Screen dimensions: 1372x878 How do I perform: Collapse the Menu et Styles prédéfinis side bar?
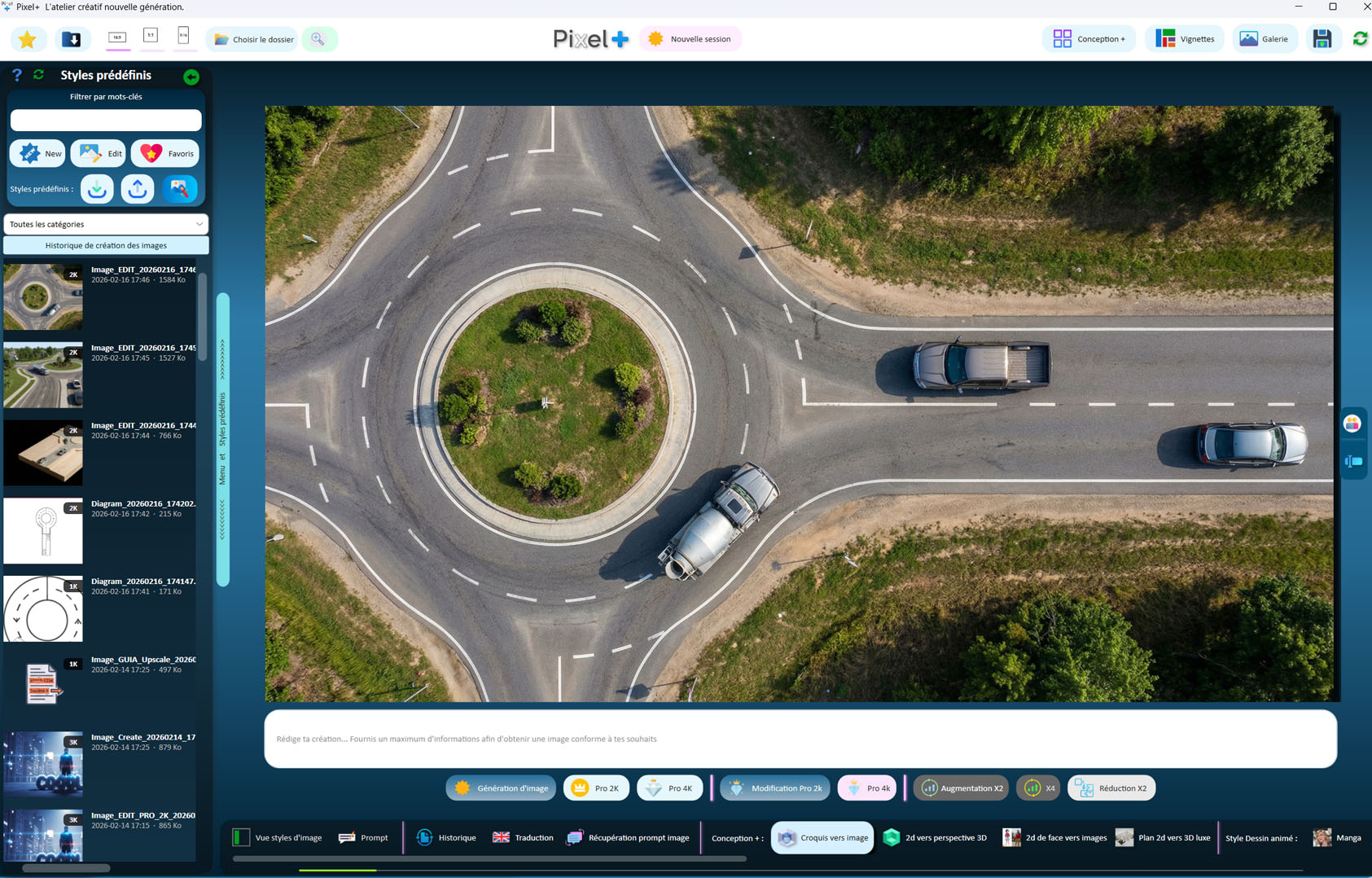pos(222,440)
